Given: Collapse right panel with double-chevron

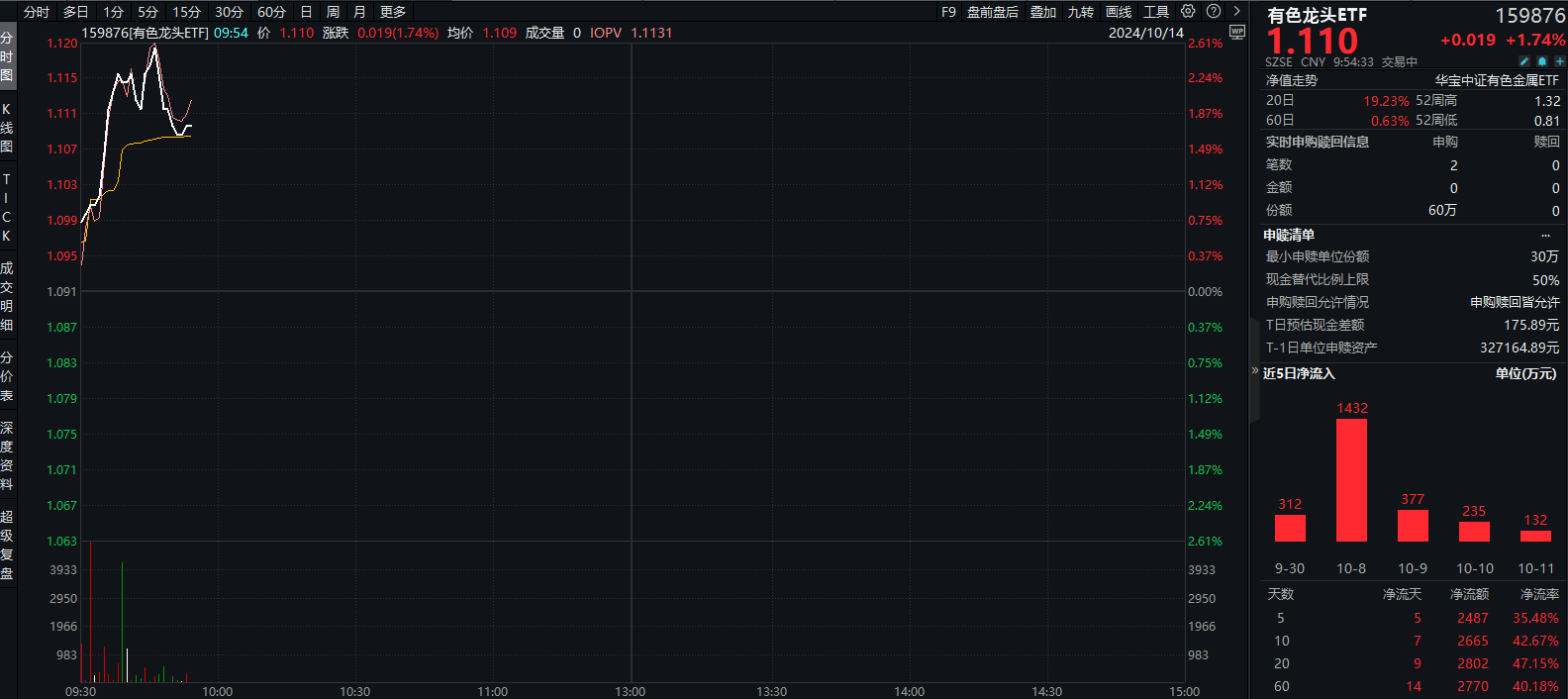Looking at the screenshot, I should (1255, 370).
